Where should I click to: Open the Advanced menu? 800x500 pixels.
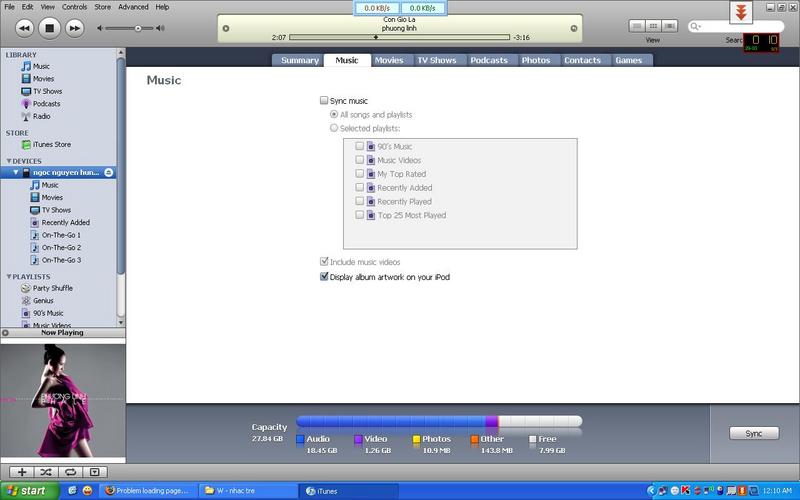(133, 7)
